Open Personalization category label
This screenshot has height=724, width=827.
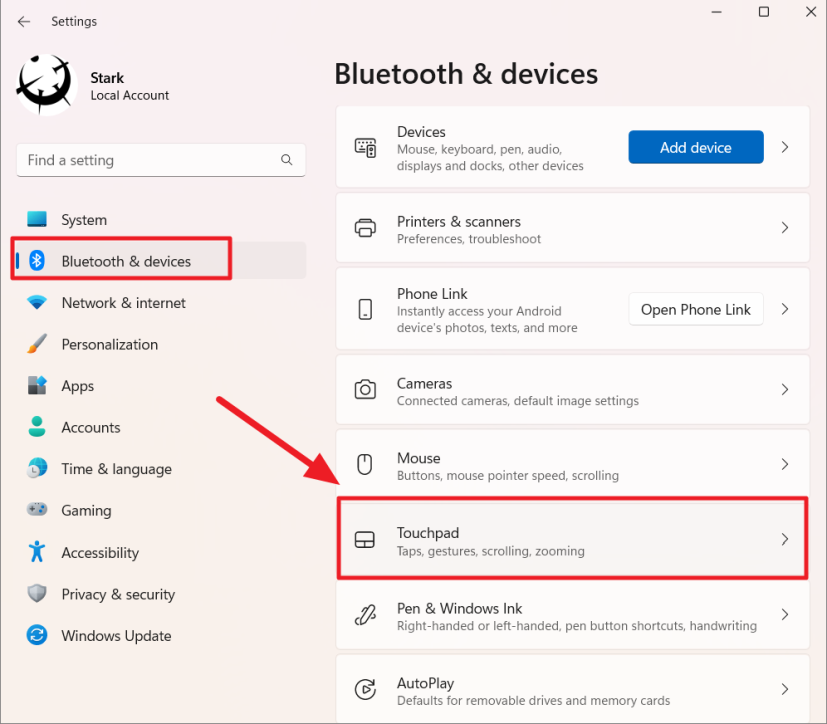coord(110,344)
